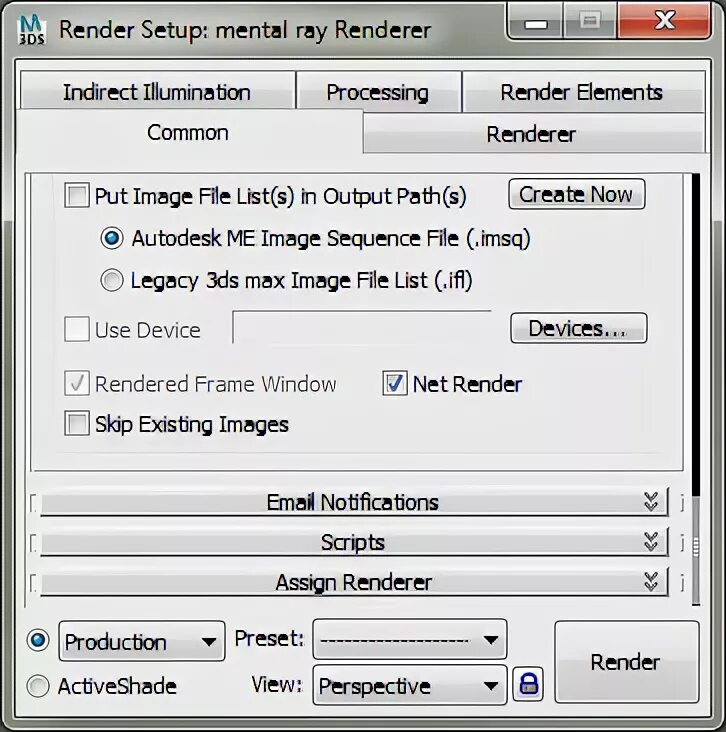Screen dimensions: 726x732
Task: Toggle the Use Device checkbox
Action: click(77, 329)
